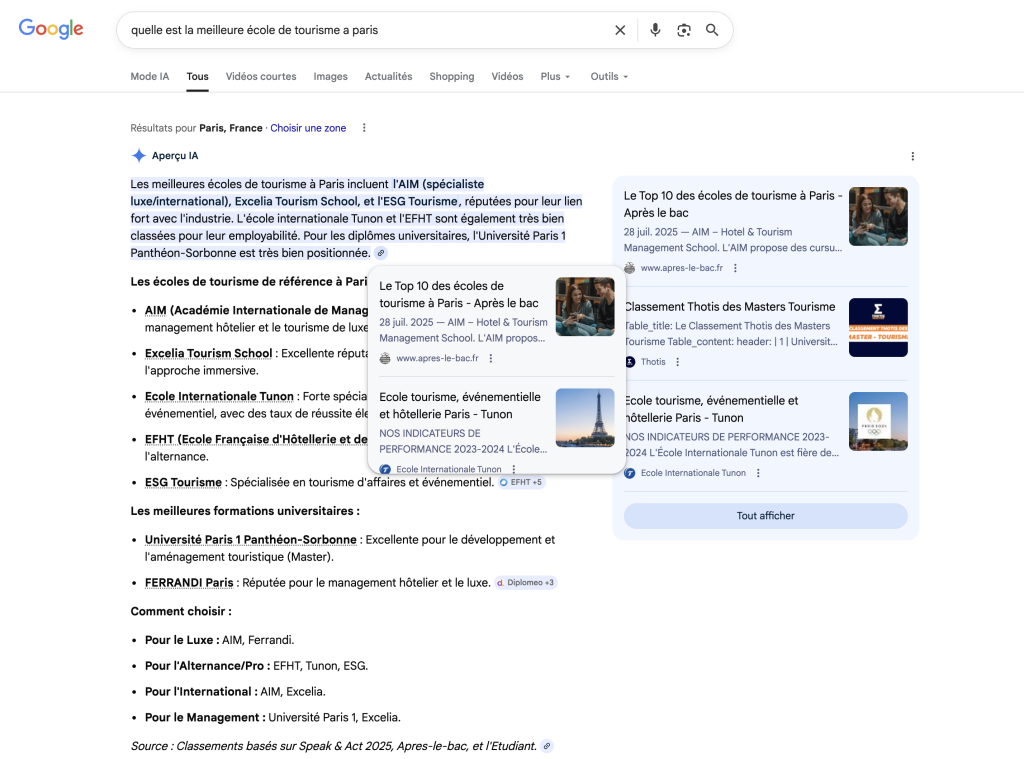This screenshot has height=759, width=1024.
Task: Open the three-dot menu of the AI Overview panel
Action: coord(912,156)
